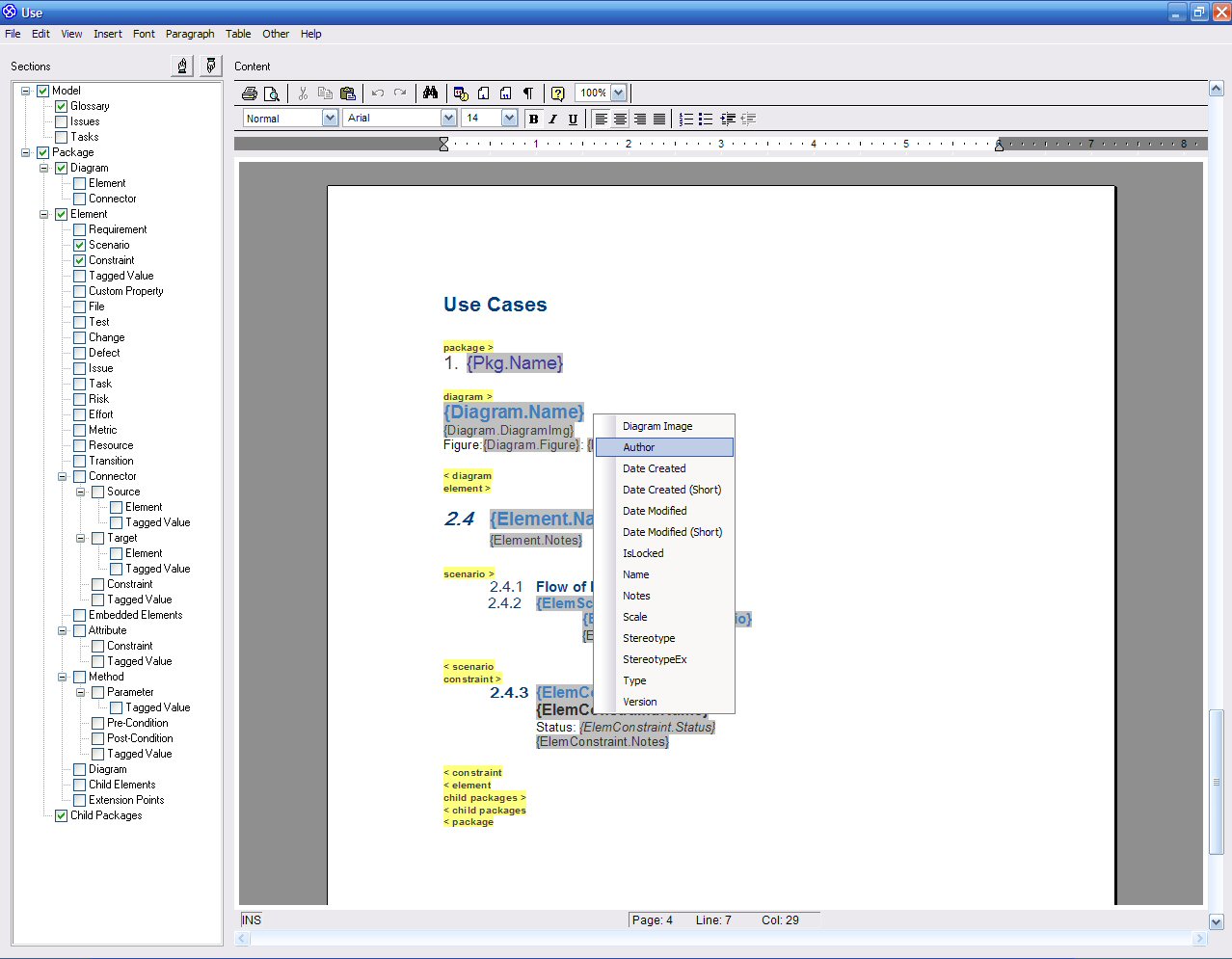Apply bulleted list formatting
The height and width of the screenshot is (959, 1232).
[706, 119]
